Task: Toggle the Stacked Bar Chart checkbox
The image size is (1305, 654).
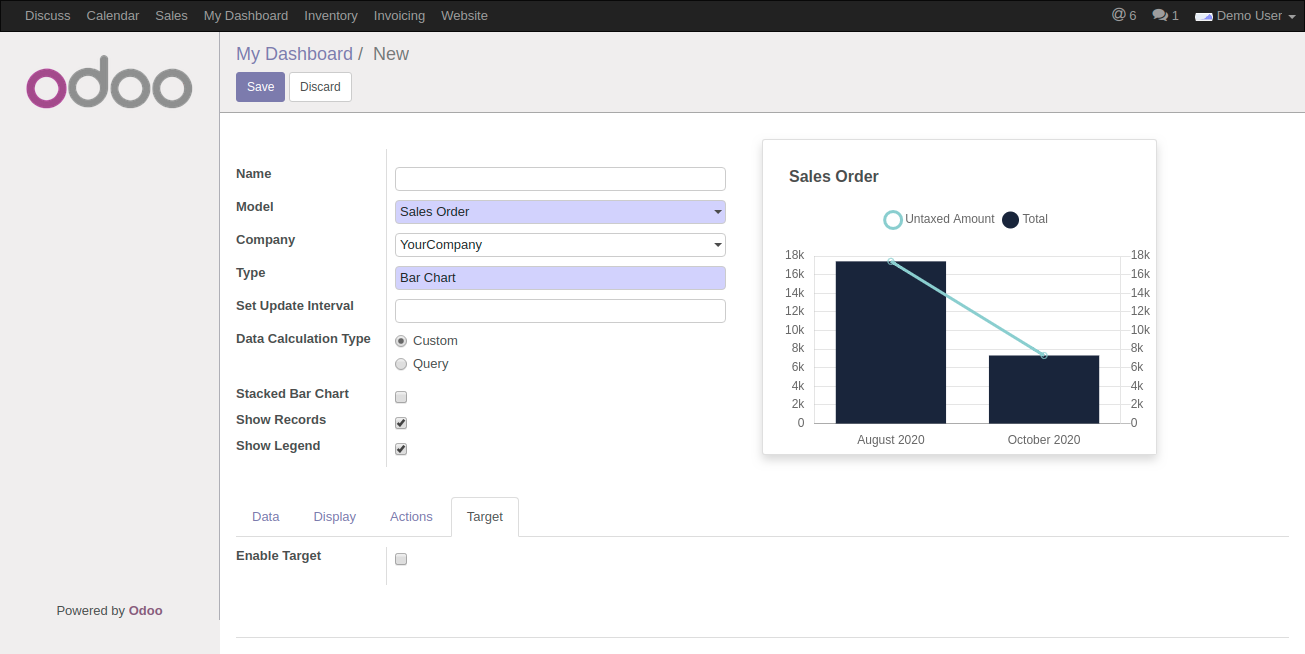Action: click(401, 397)
